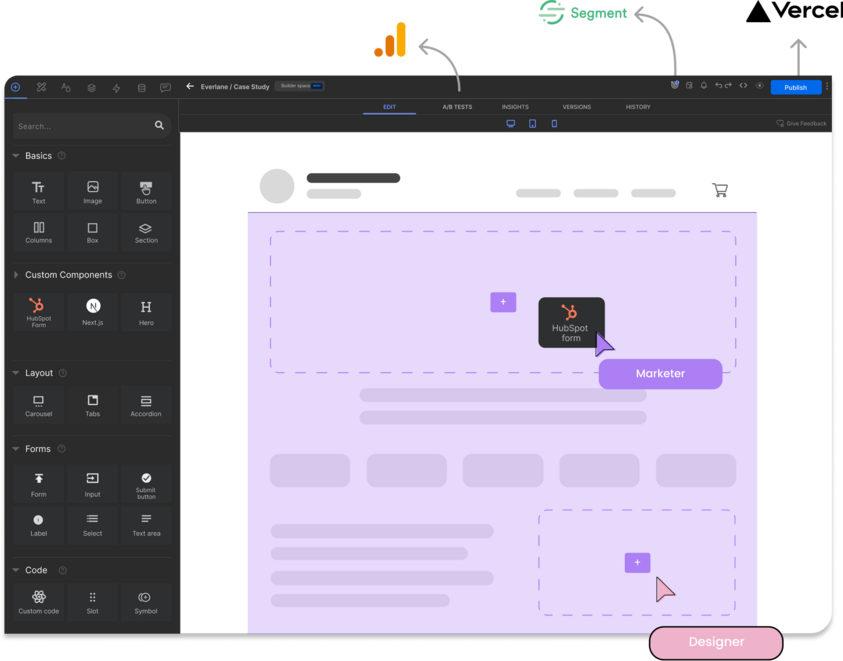Select the Select form component
Screen dimensions: 843x661
[92, 525]
